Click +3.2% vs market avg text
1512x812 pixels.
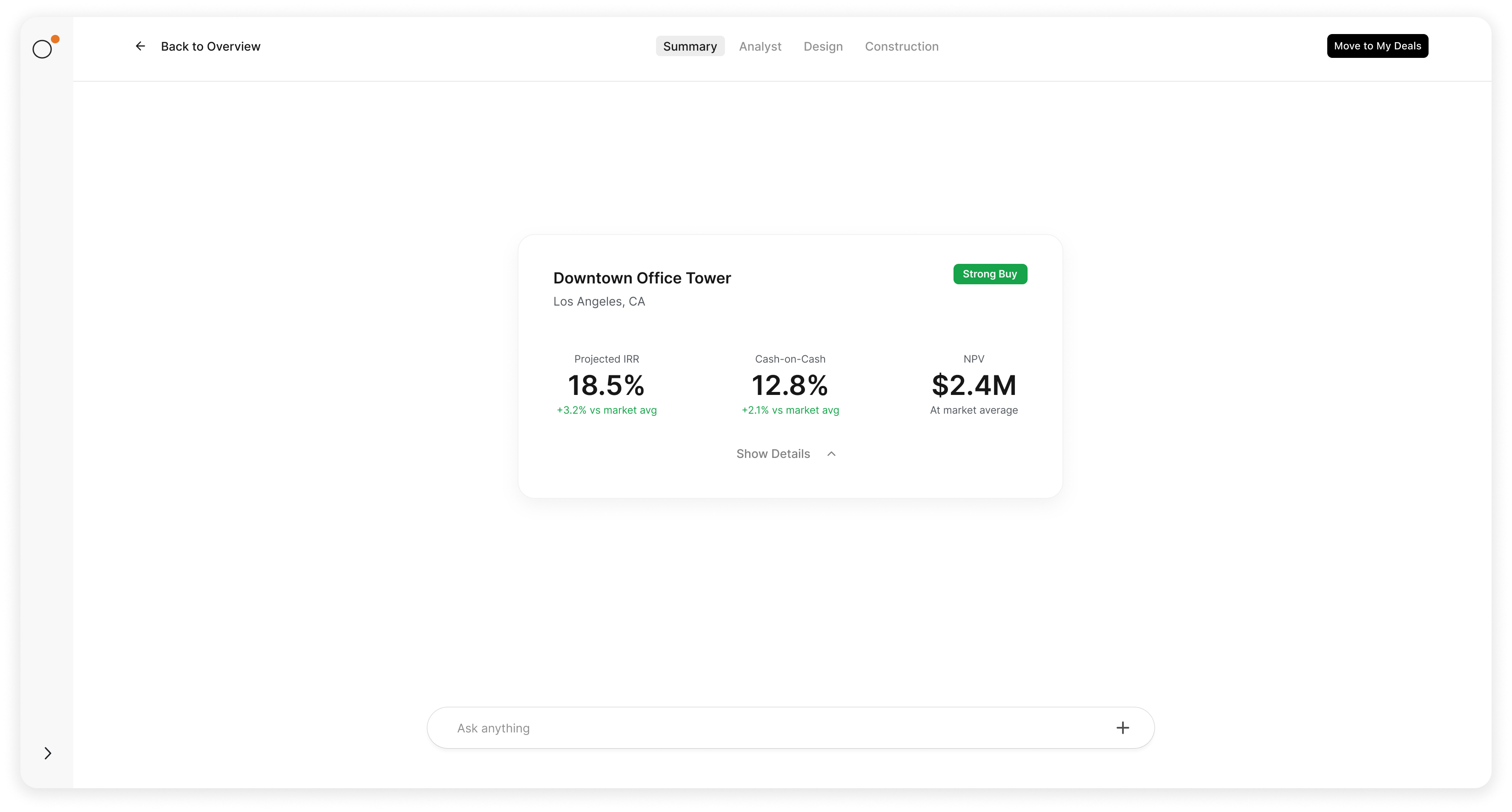pos(606,410)
